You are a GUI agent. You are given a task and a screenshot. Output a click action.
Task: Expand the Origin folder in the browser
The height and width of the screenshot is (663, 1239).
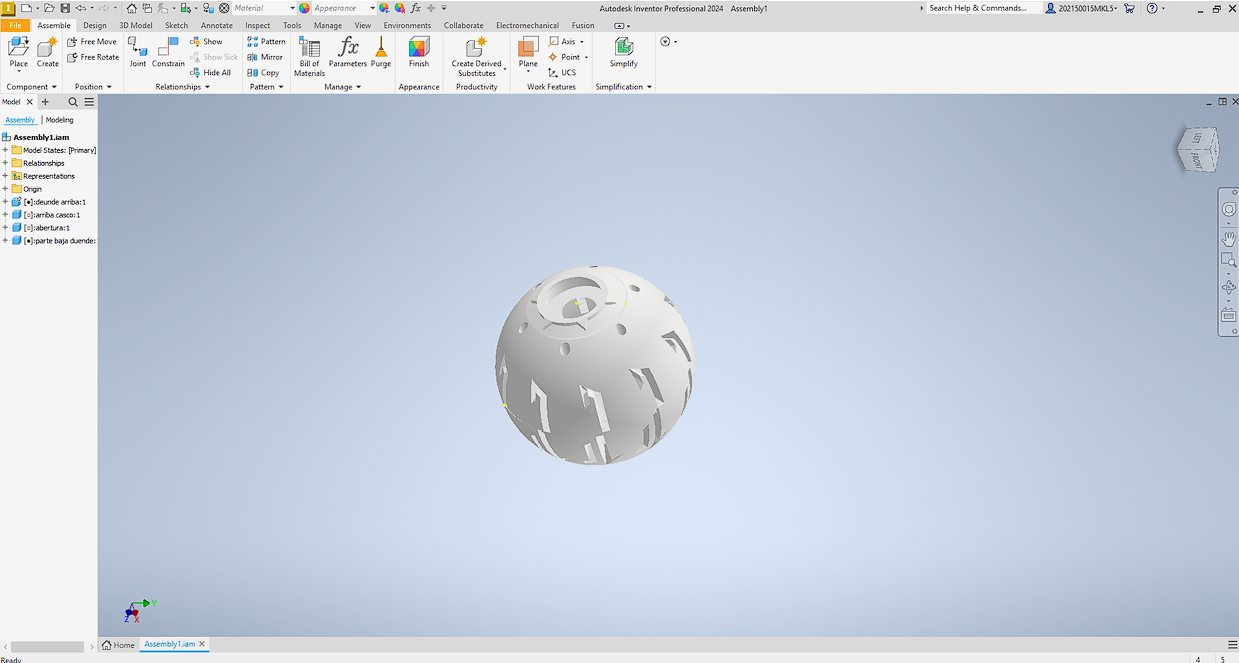coord(6,188)
